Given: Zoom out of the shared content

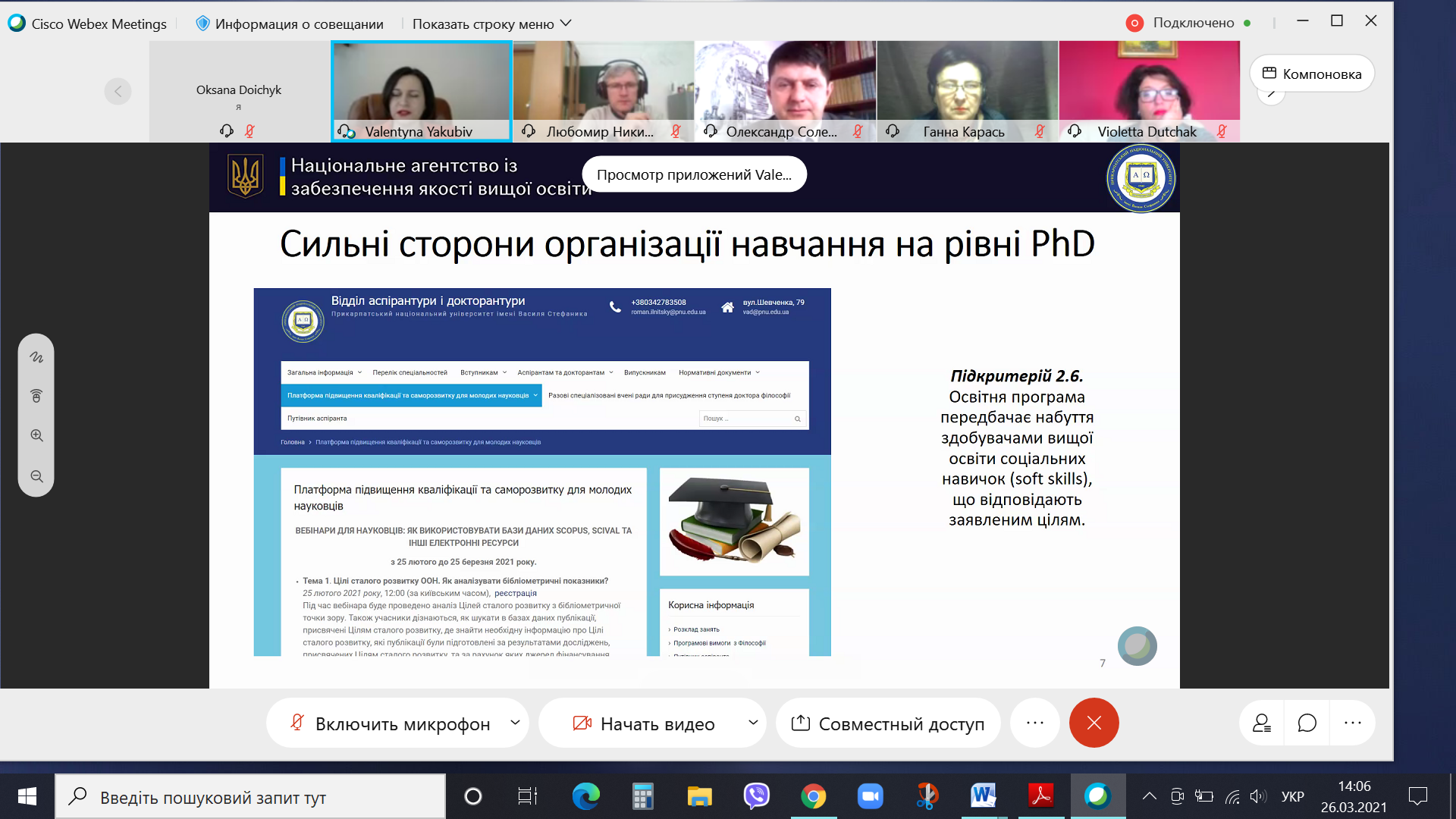Looking at the screenshot, I should [x=36, y=476].
